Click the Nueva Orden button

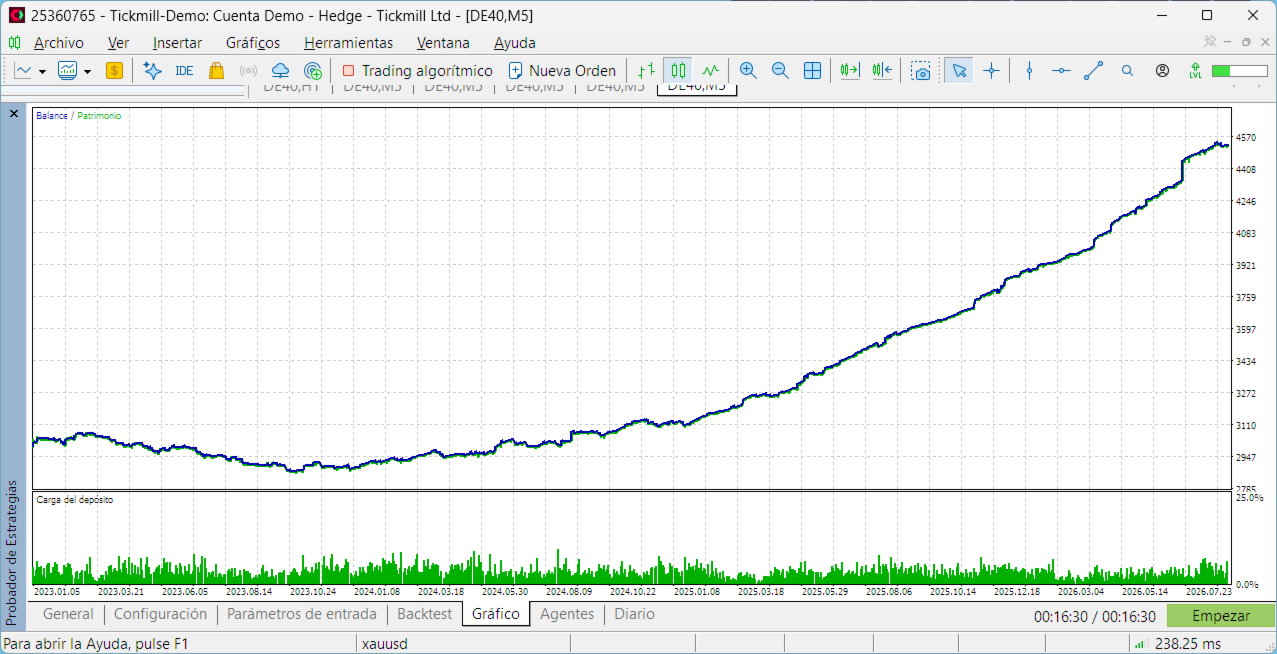pyautogui.click(x=561, y=71)
